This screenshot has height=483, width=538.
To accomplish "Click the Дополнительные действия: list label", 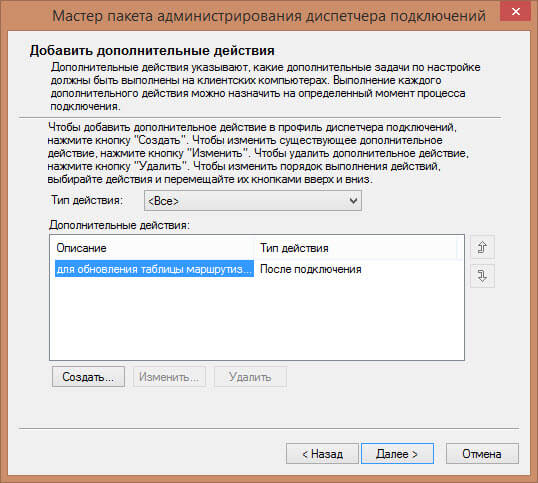I will pos(119,225).
